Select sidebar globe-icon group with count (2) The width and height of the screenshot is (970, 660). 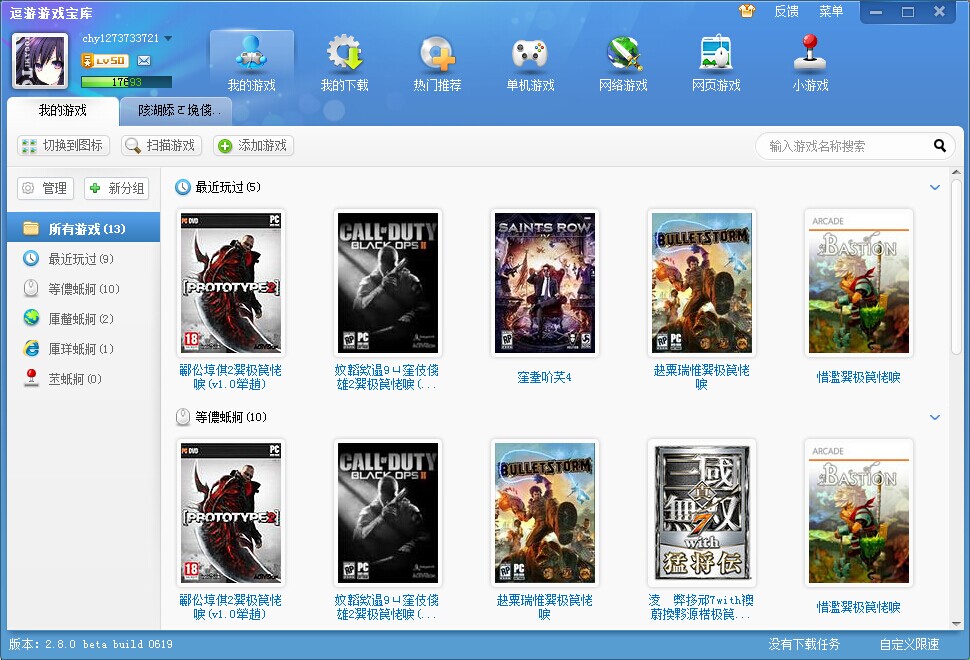point(84,319)
